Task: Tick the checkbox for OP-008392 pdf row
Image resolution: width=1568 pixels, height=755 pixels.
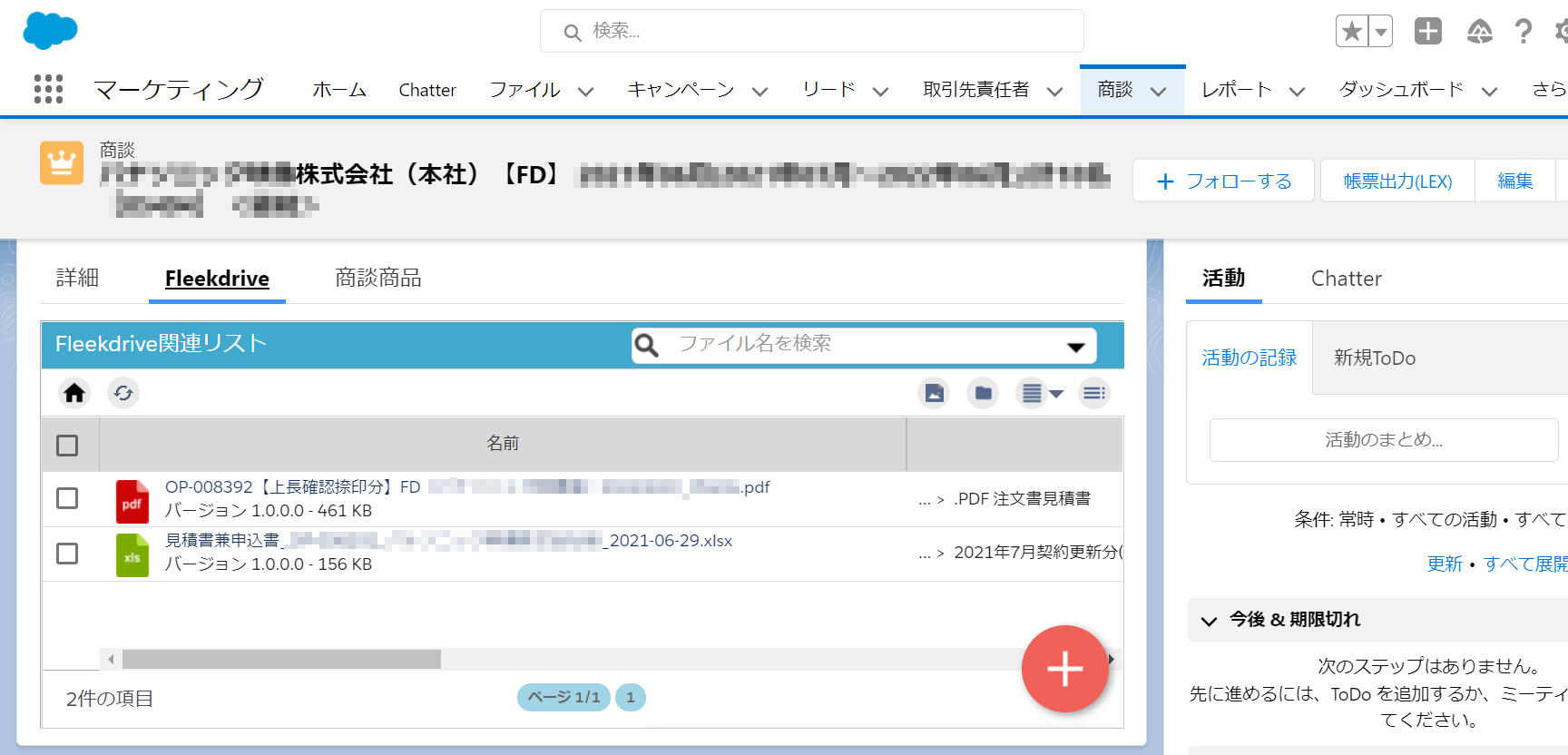Action: point(67,498)
